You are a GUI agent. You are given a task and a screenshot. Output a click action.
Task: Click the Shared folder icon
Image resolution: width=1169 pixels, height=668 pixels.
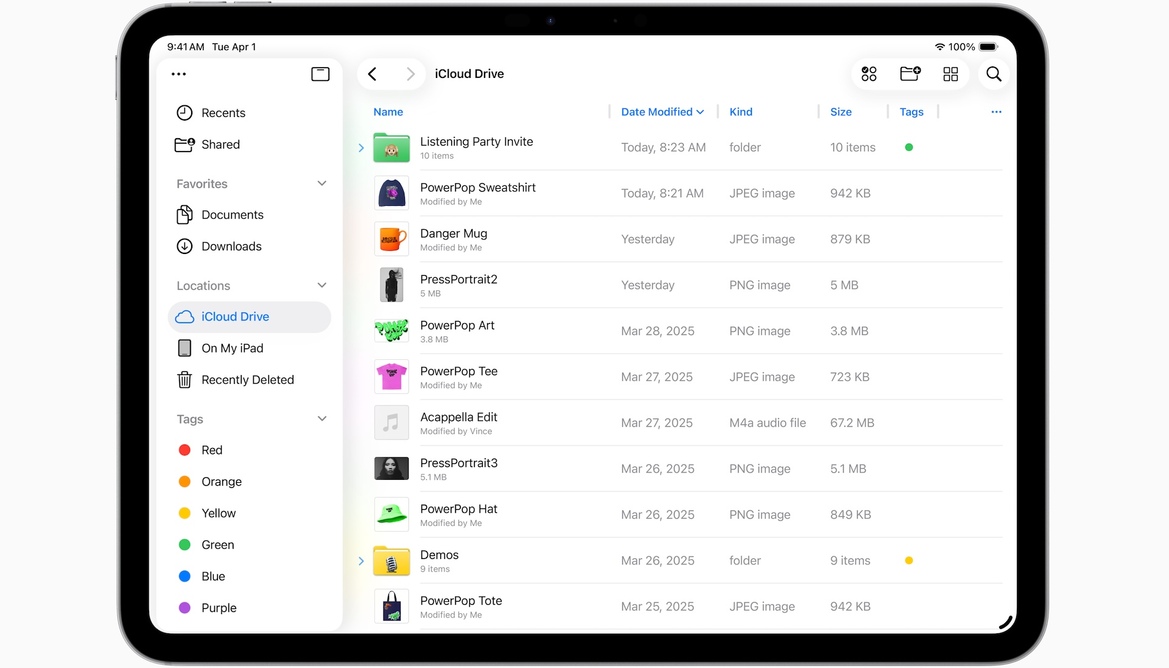point(184,145)
